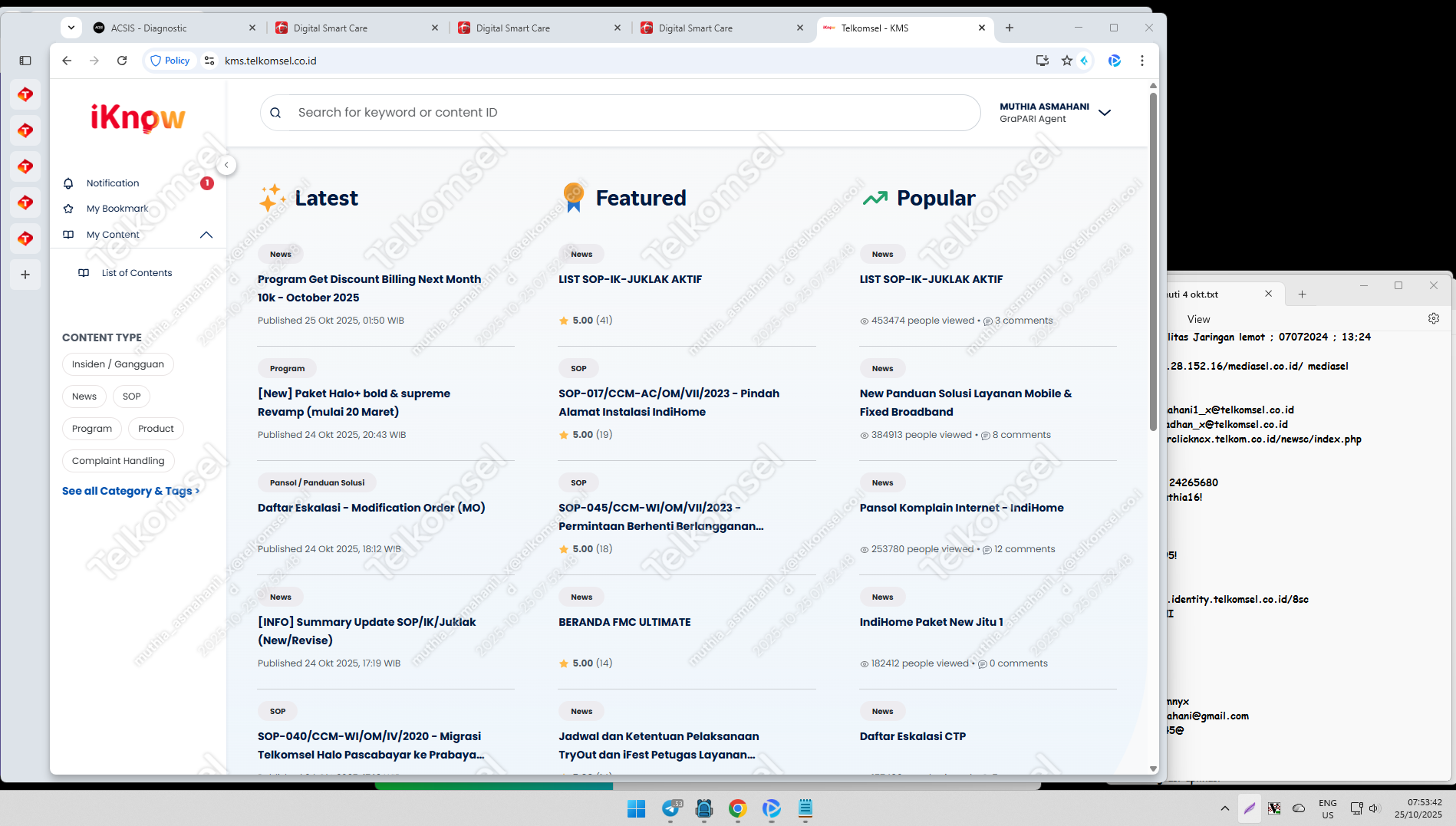Open My Bookmark in the sidebar
Screen dimensions: 1456x826
(x=117, y=209)
